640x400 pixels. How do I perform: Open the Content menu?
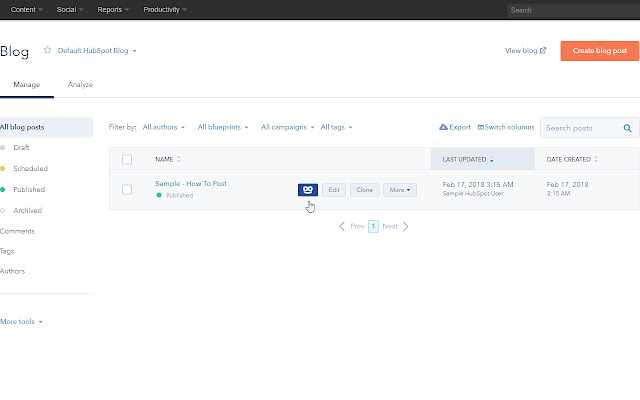27,9
